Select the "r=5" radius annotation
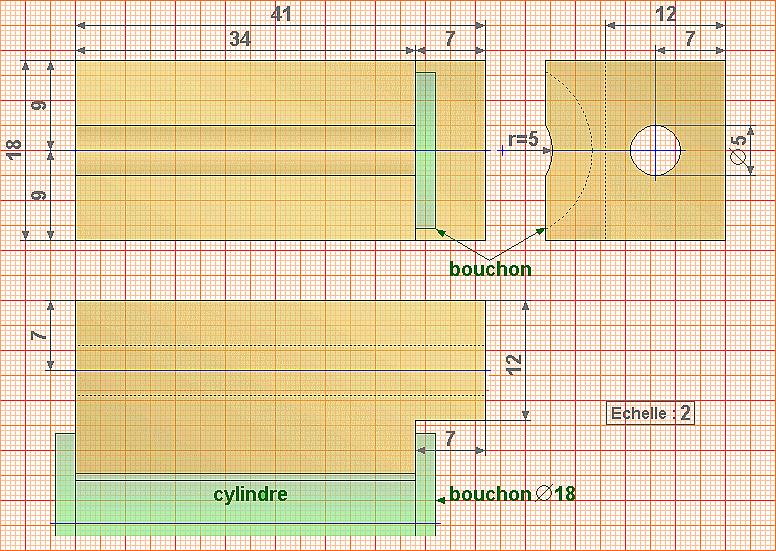The image size is (776, 551). coord(523,140)
